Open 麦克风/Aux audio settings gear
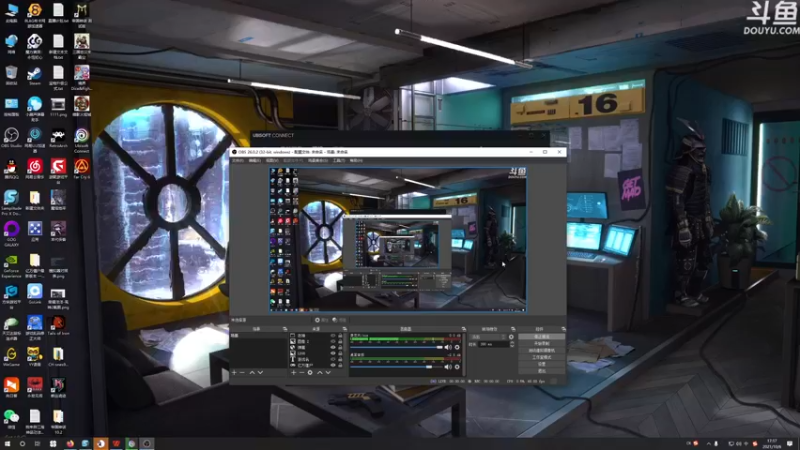800x450 pixels. click(457, 347)
